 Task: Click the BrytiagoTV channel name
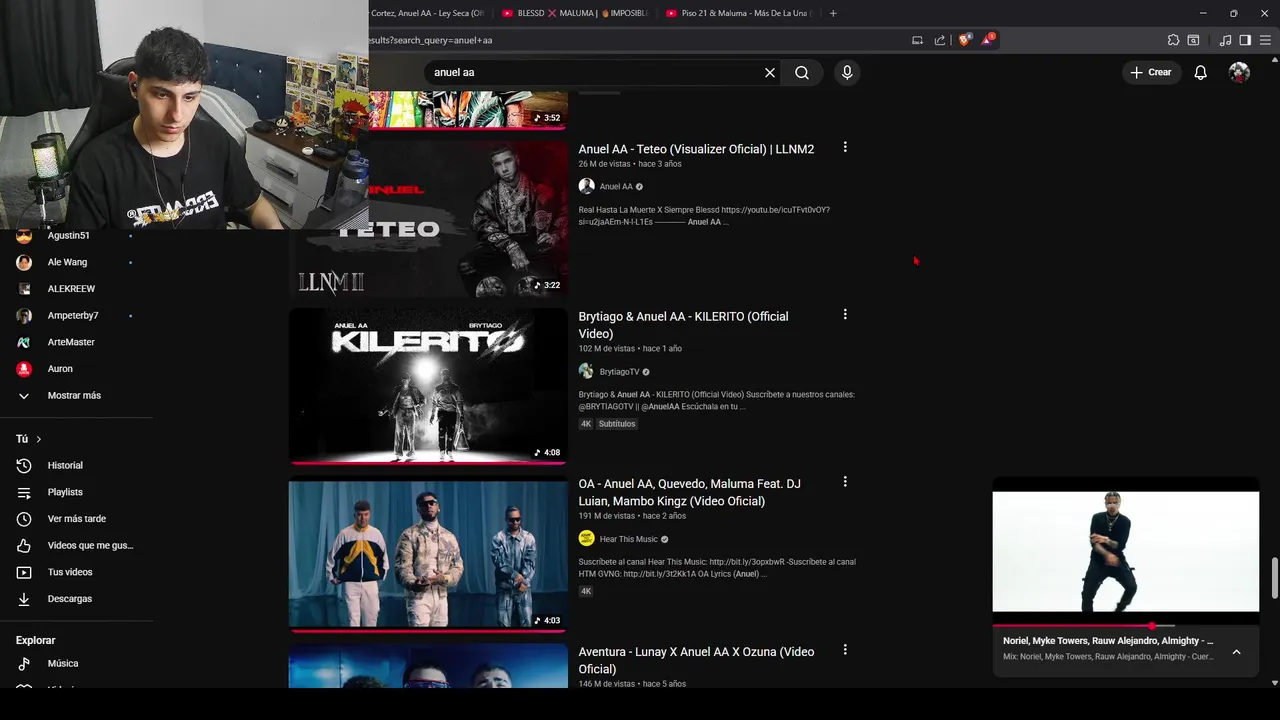pyautogui.click(x=619, y=372)
